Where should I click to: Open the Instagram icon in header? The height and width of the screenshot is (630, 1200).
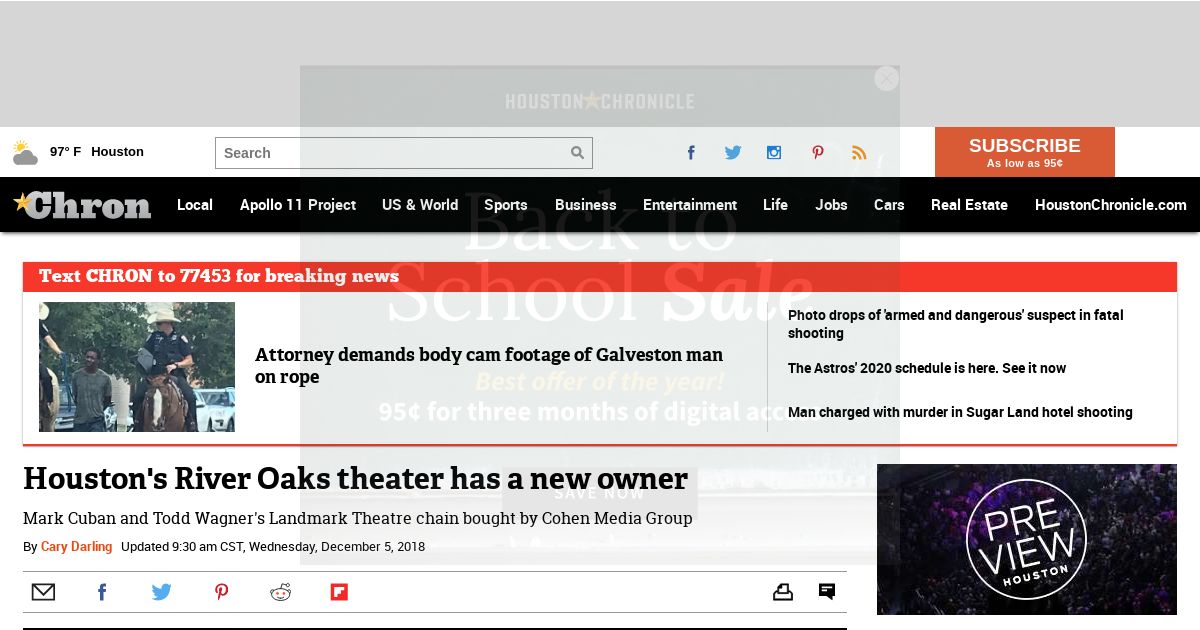[774, 153]
